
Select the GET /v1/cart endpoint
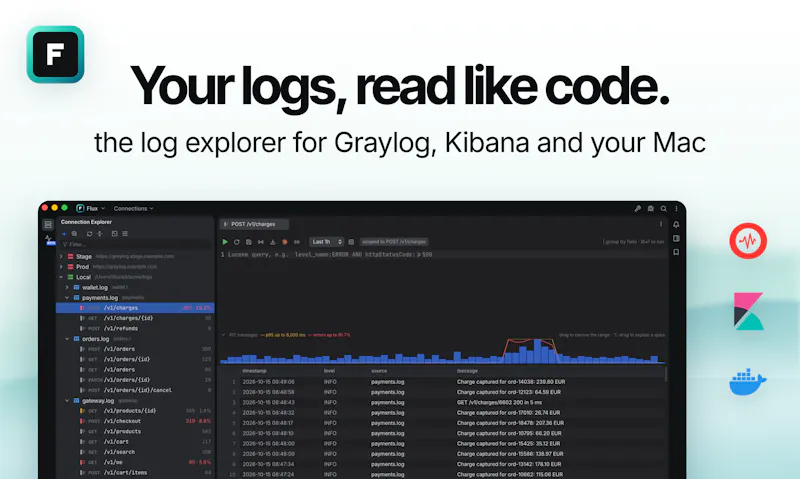(135, 442)
